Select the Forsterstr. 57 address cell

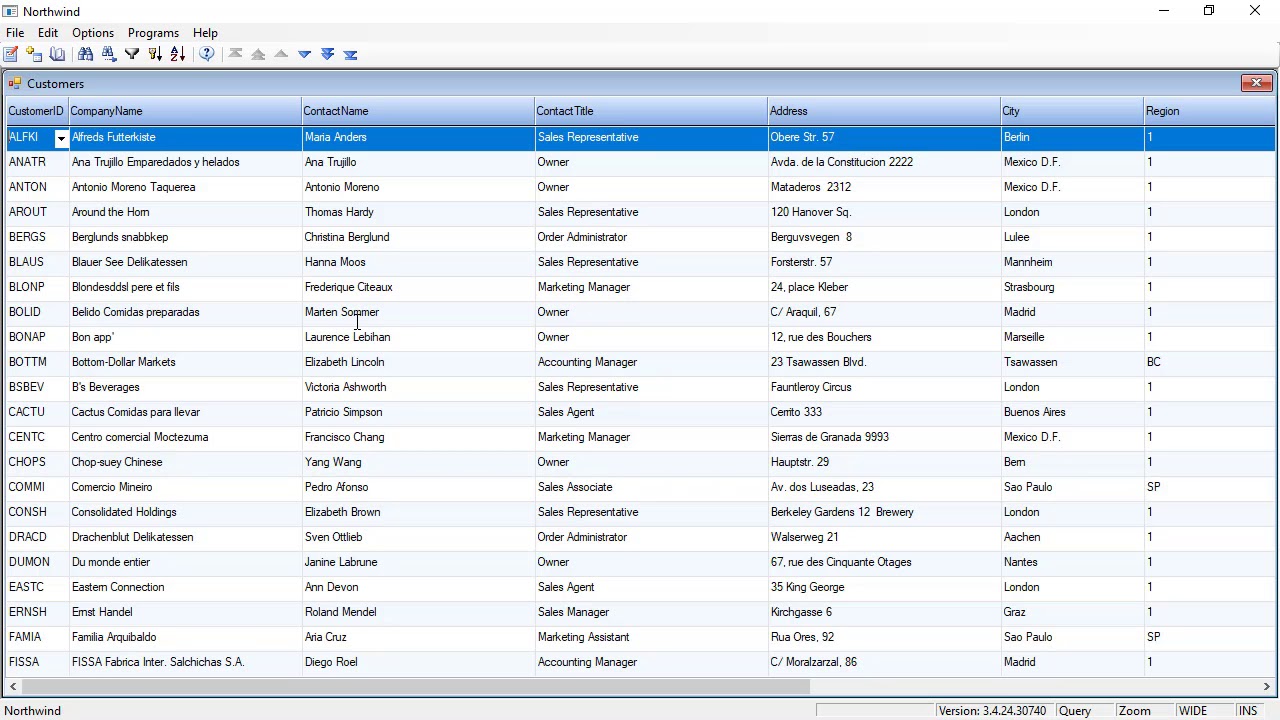884,262
